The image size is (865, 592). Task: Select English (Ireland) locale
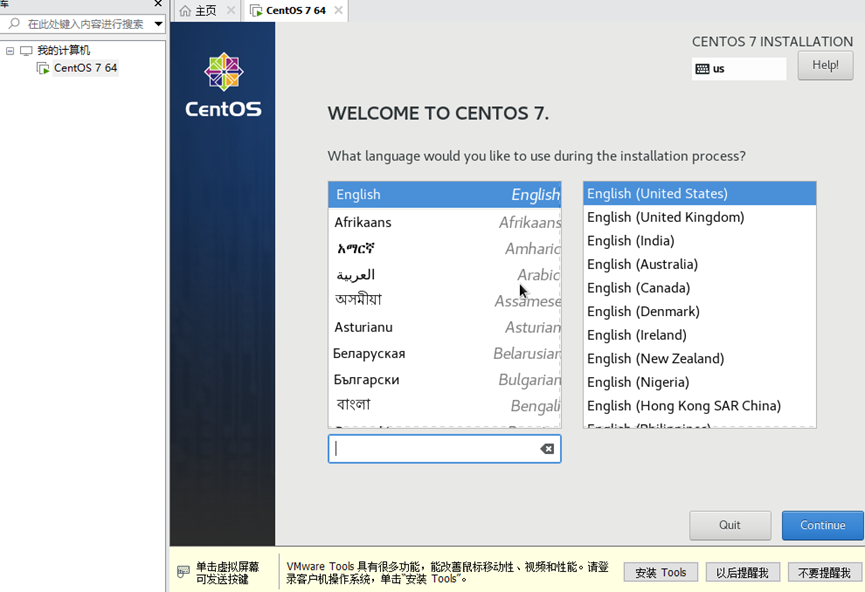(700, 335)
